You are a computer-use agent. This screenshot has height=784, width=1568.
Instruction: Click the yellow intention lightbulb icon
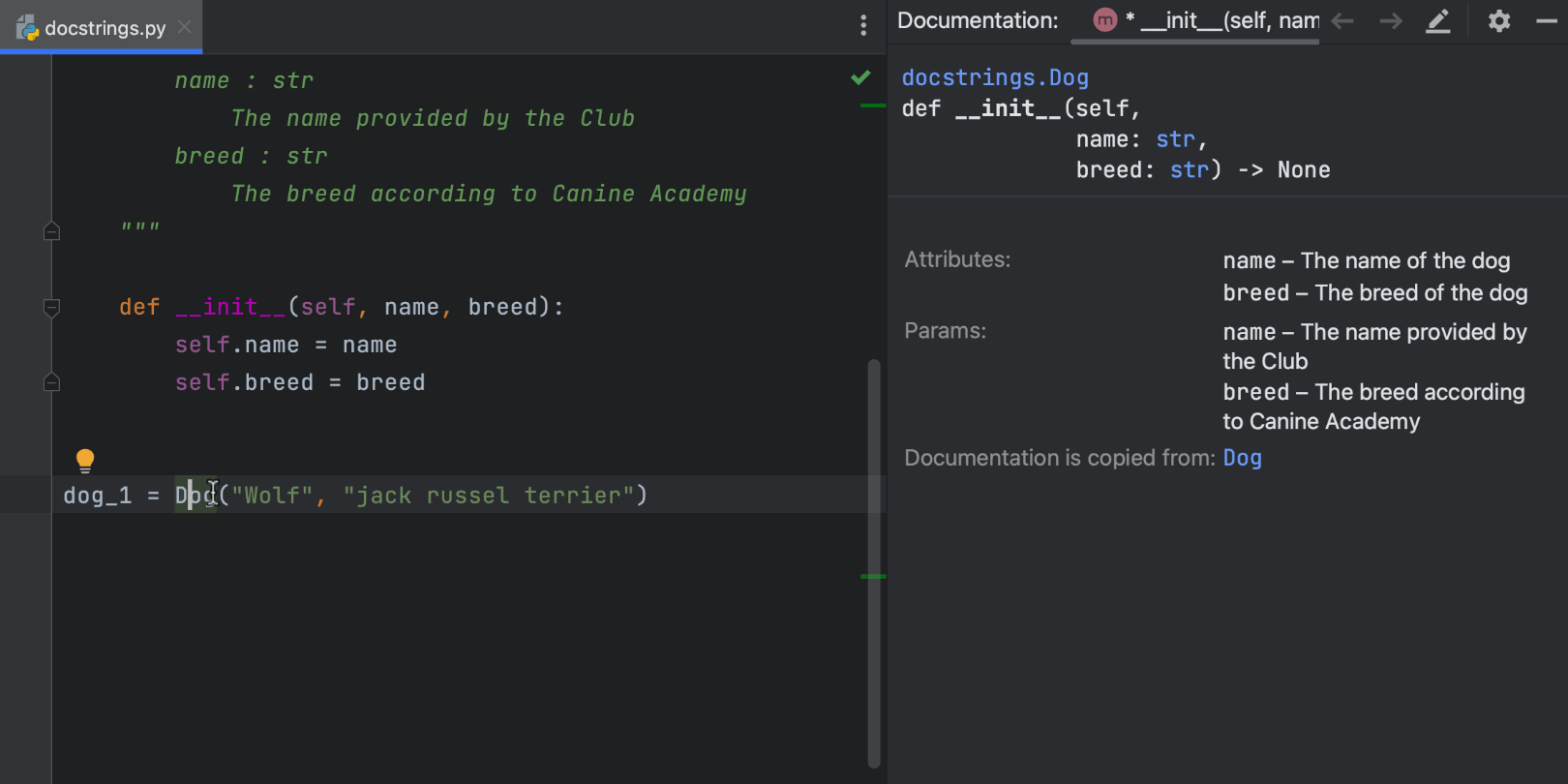[x=85, y=460]
